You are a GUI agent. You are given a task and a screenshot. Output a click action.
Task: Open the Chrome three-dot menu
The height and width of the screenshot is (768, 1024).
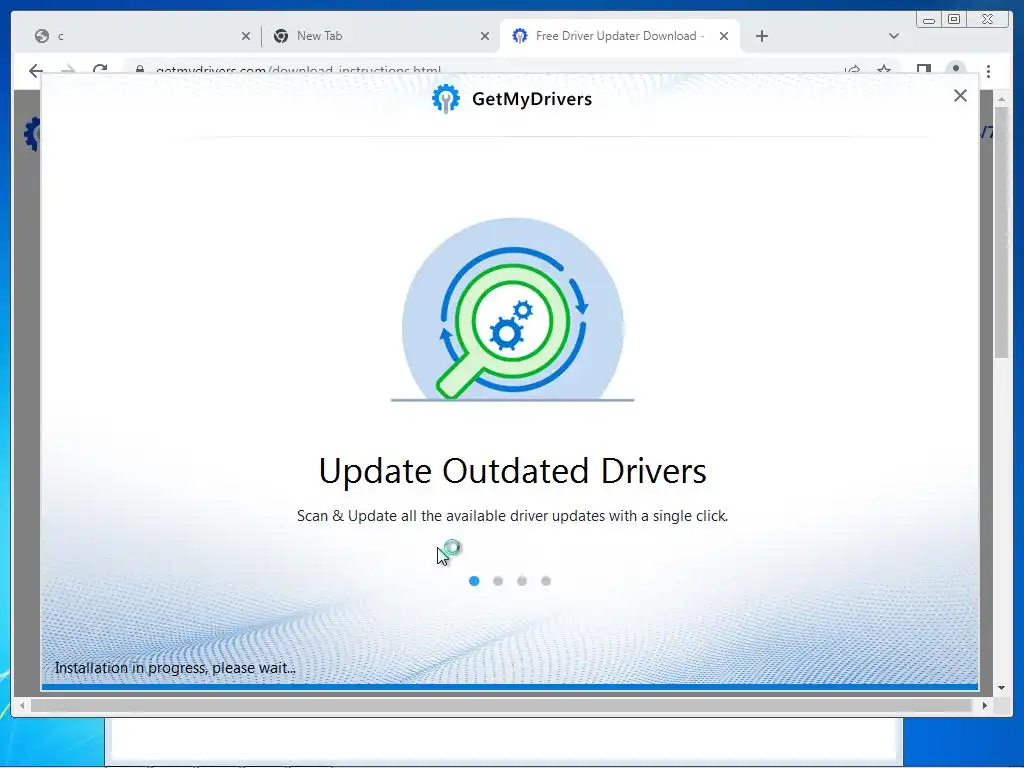point(988,69)
